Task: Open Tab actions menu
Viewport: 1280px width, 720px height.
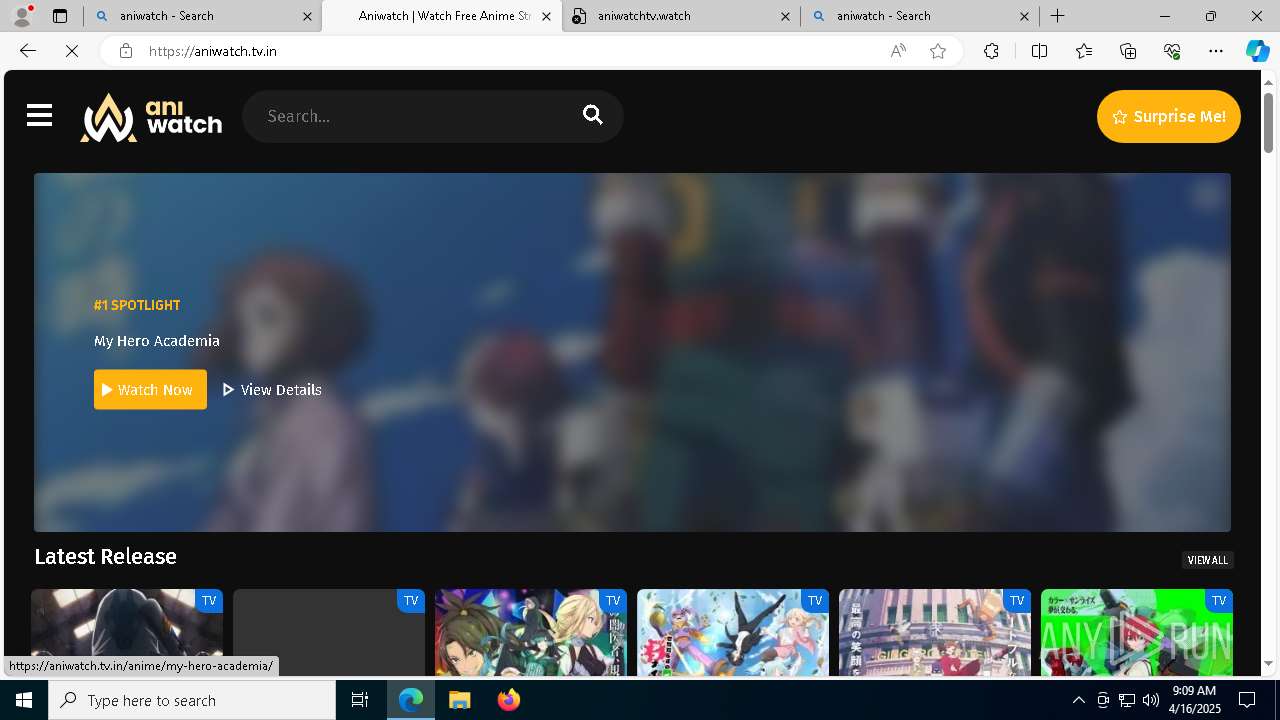Action: click(60, 16)
